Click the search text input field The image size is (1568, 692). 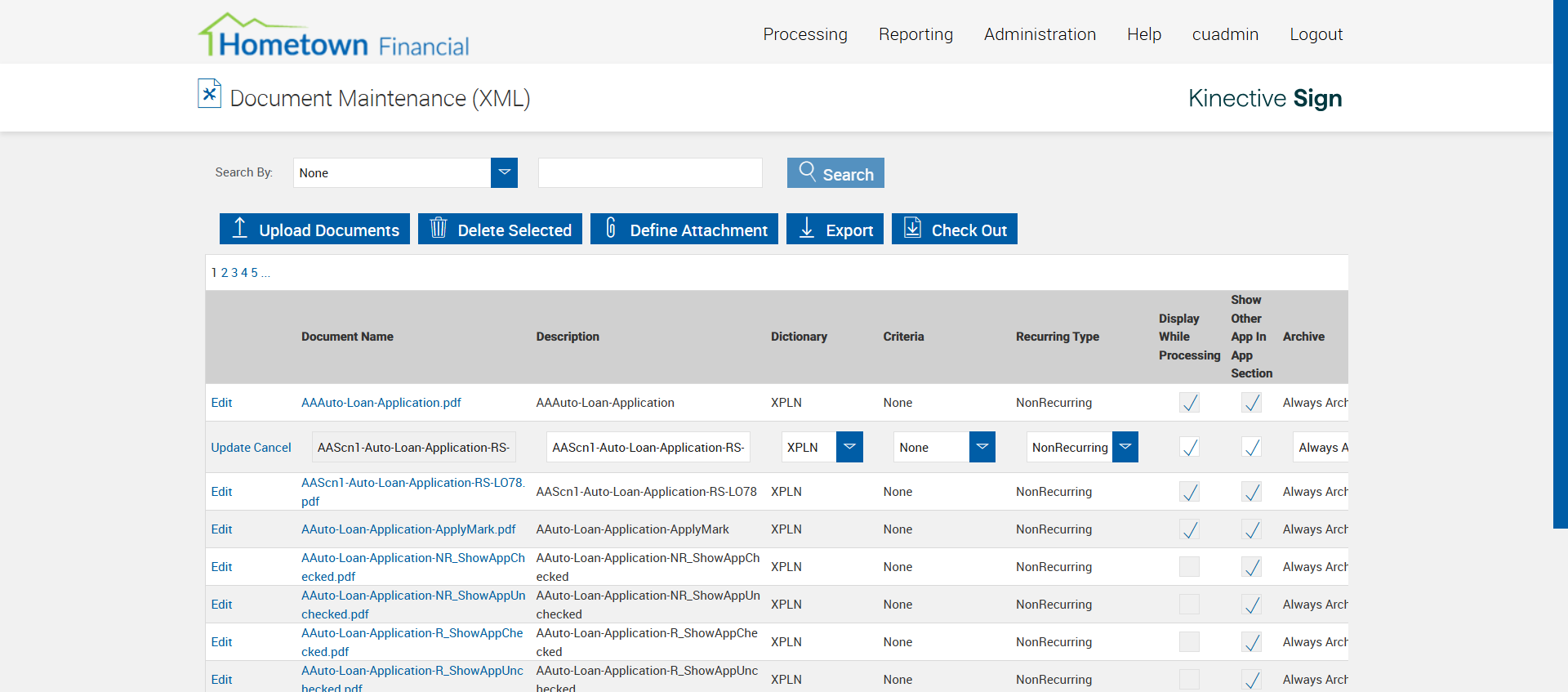[650, 172]
